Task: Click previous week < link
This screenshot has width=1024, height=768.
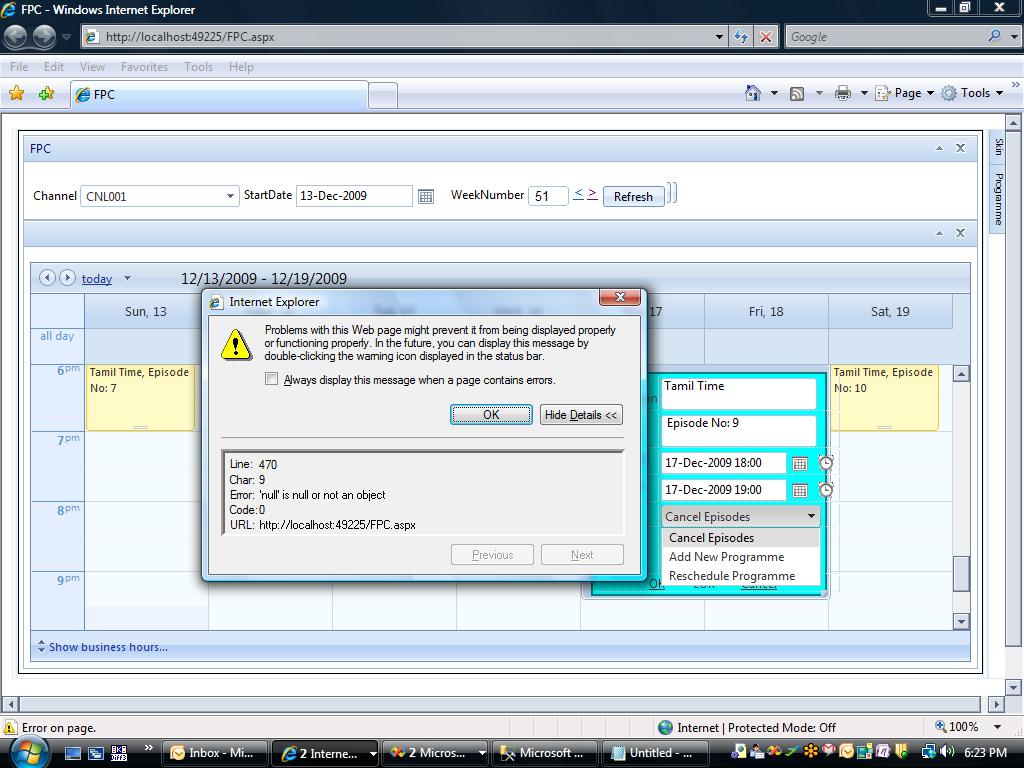Action: [x=578, y=194]
